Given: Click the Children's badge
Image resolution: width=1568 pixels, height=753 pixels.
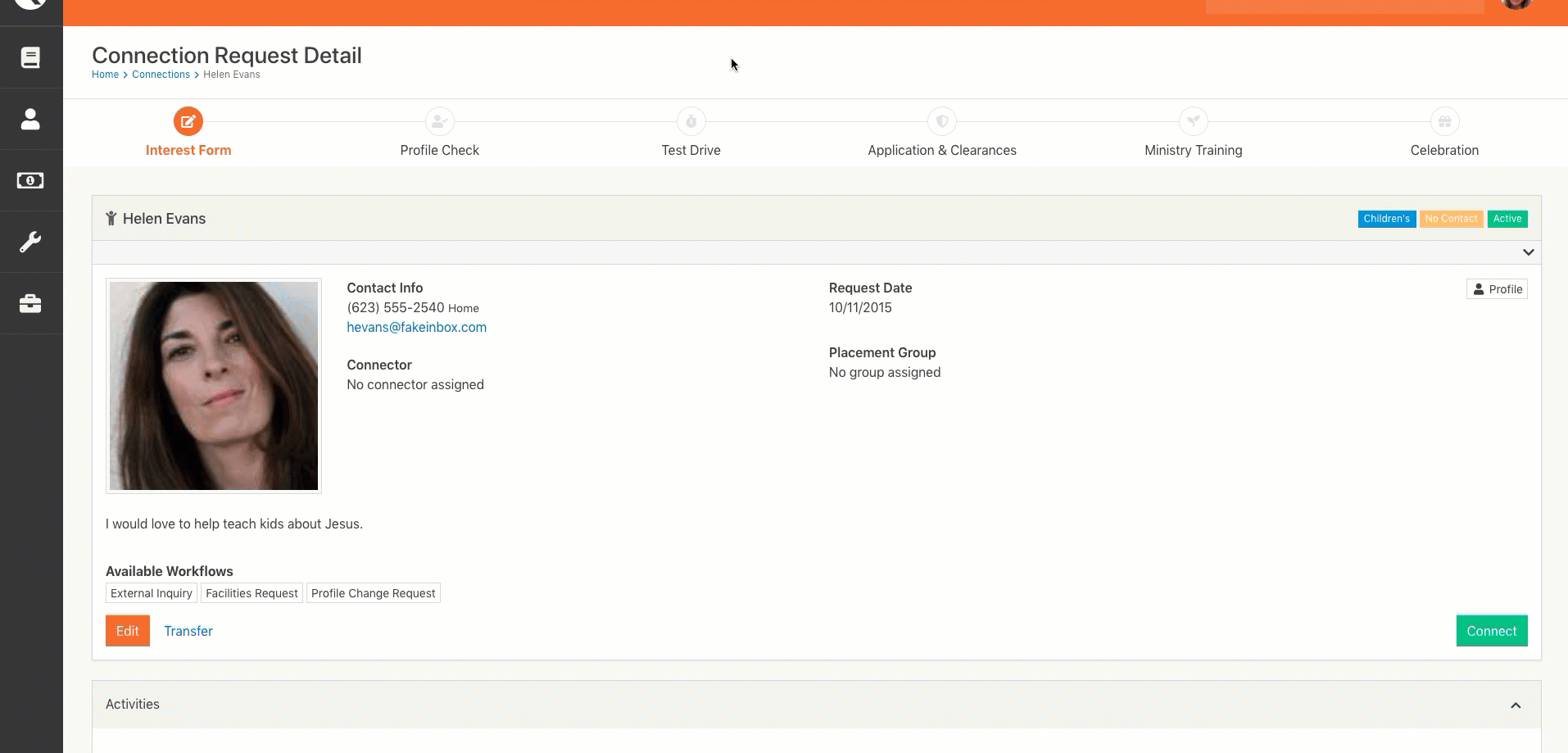Looking at the screenshot, I should coord(1387,219).
